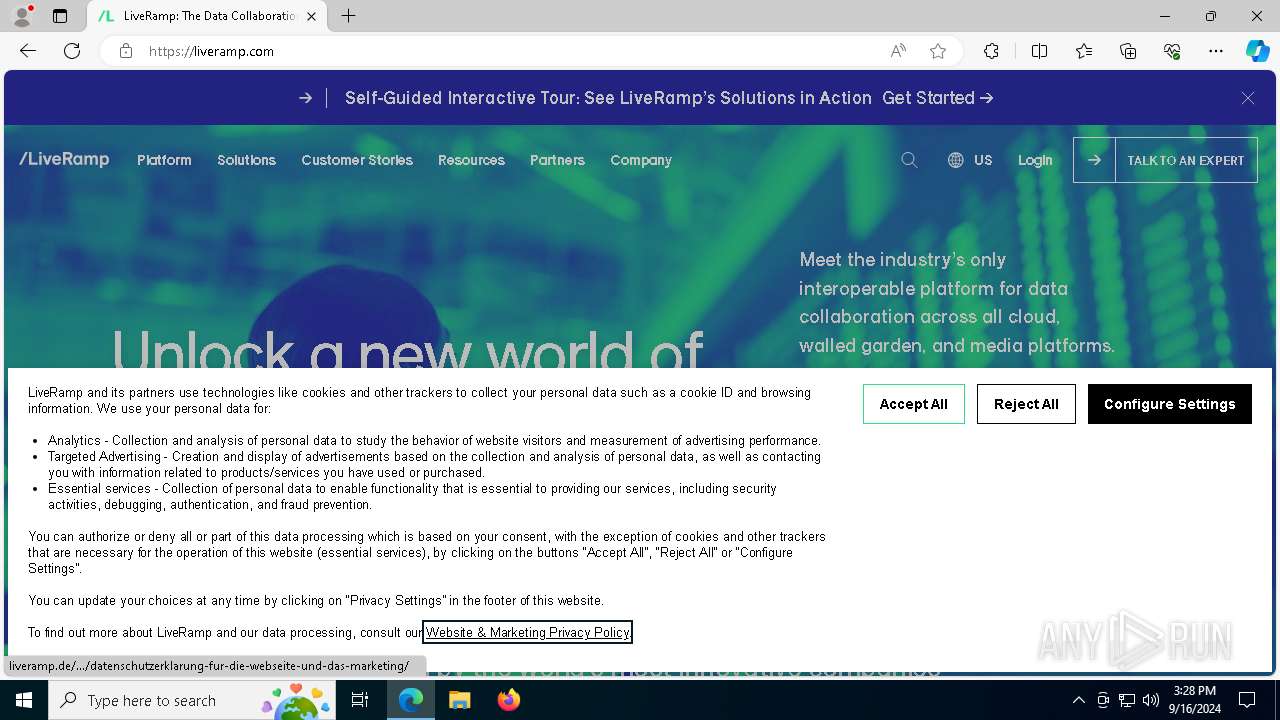Image resolution: width=1280 pixels, height=720 pixels.
Task: Go back to the previous page
Action: click(x=28, y=51)
